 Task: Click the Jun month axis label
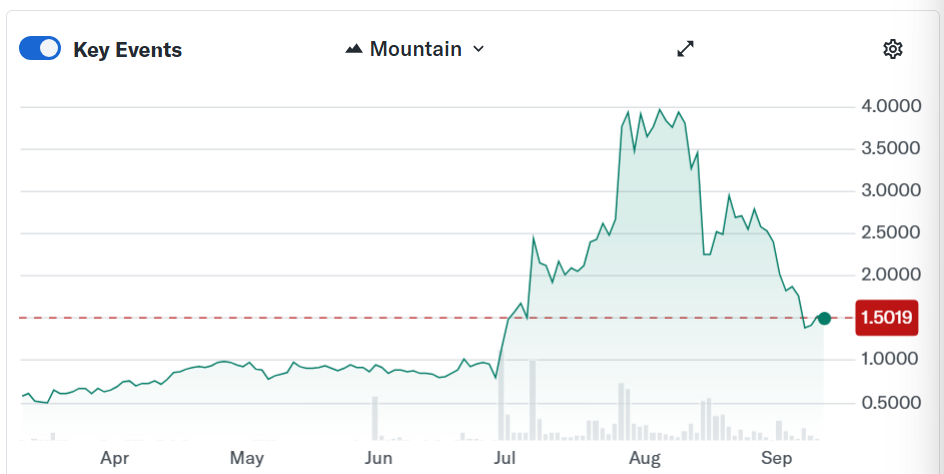[378, 458]
